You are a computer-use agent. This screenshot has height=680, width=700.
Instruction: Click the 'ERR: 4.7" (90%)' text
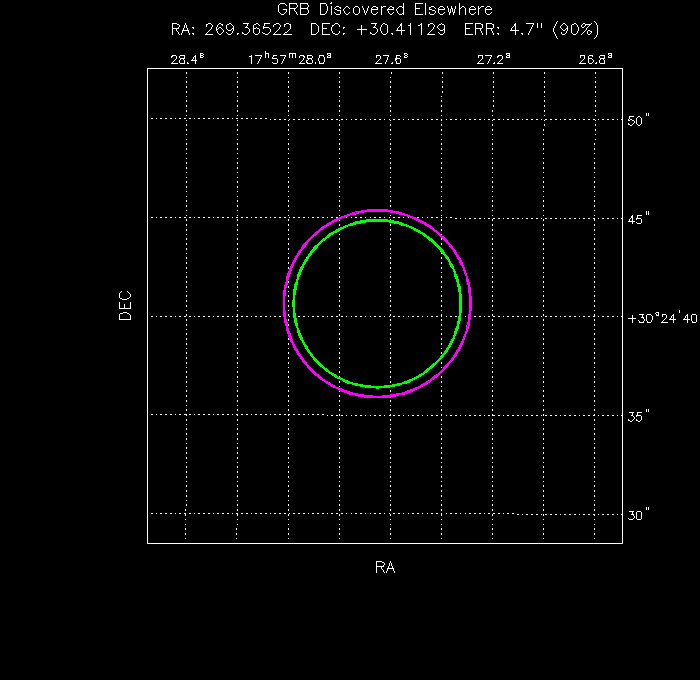pos(531,30)
